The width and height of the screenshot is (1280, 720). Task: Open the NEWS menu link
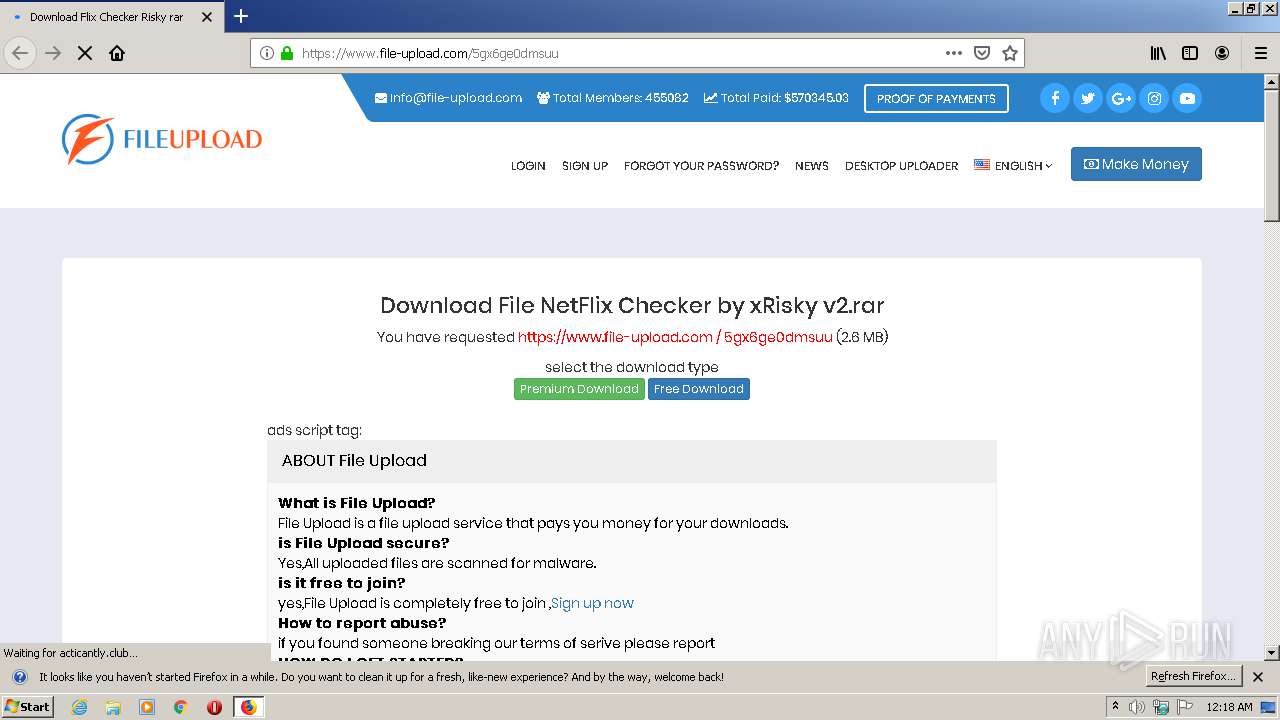(812, 166)
